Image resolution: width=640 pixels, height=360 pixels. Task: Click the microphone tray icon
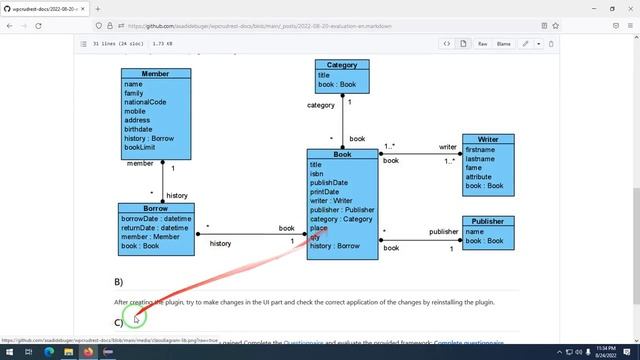click(x=588, y=352)
